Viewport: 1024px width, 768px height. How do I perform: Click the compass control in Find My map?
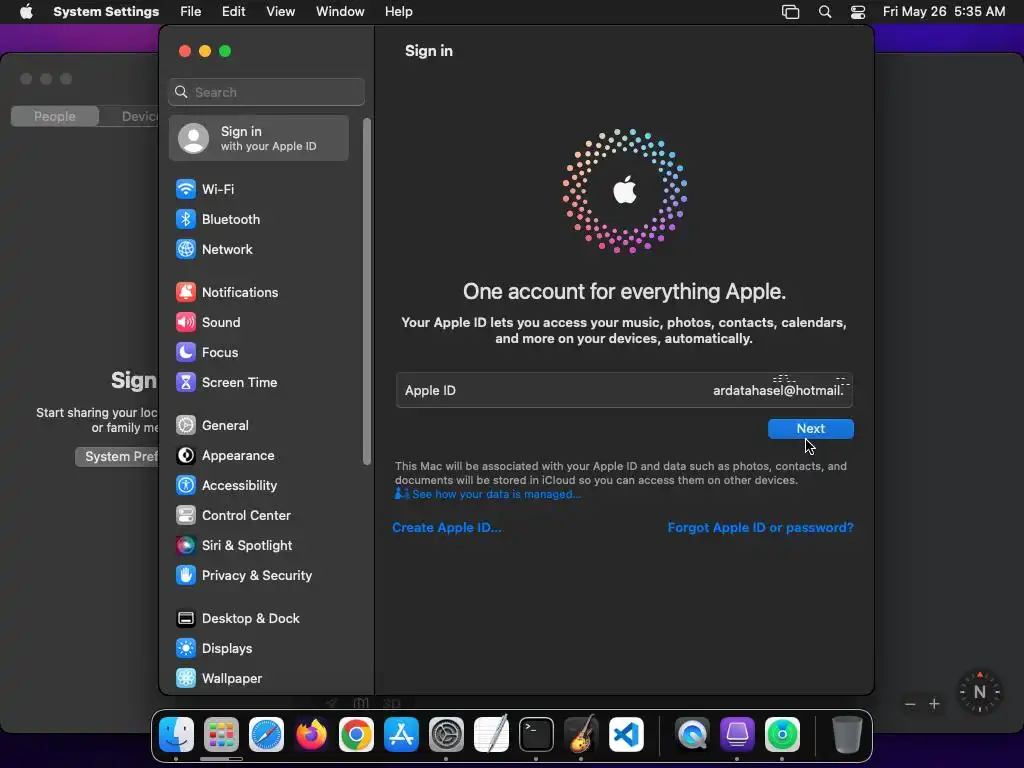click(x=979, y=692)
